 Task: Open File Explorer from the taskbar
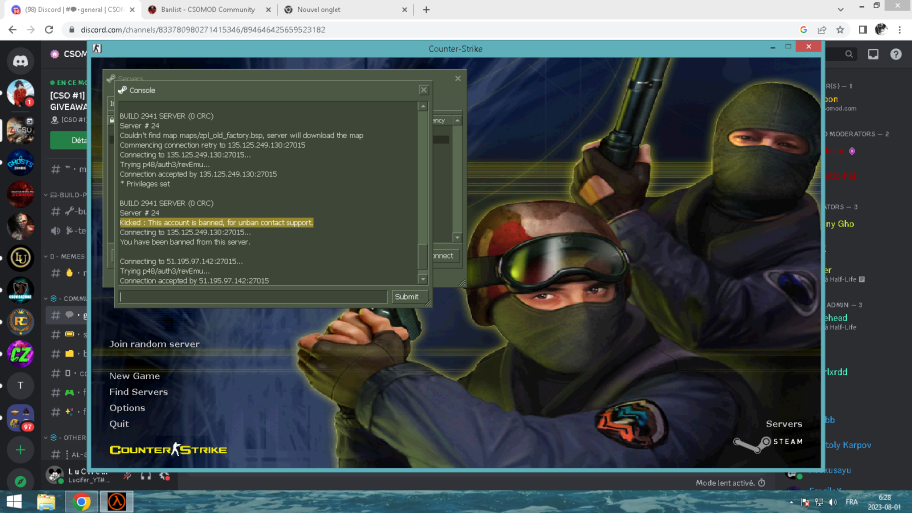pyautogui.click(x=47, y=501)
